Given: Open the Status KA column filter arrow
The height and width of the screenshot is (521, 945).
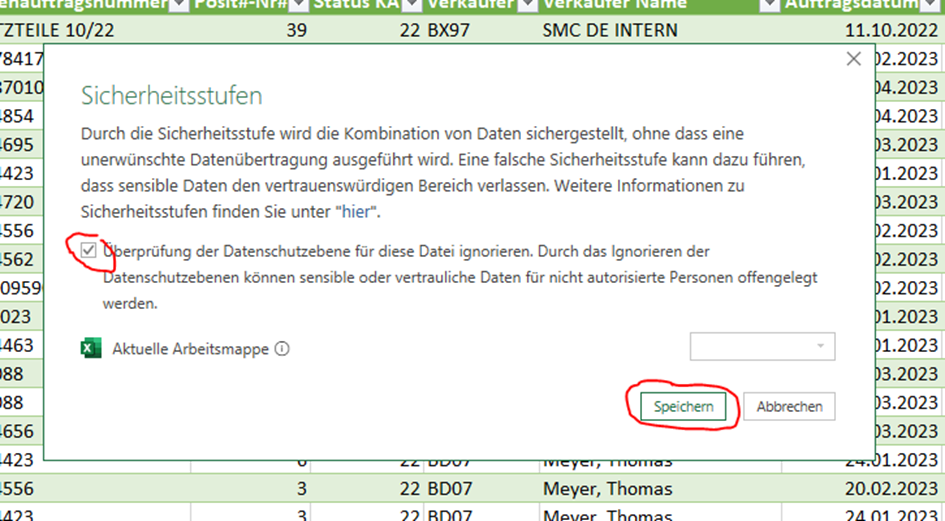Looking at the screenshot, I should [x=410, y=5].
